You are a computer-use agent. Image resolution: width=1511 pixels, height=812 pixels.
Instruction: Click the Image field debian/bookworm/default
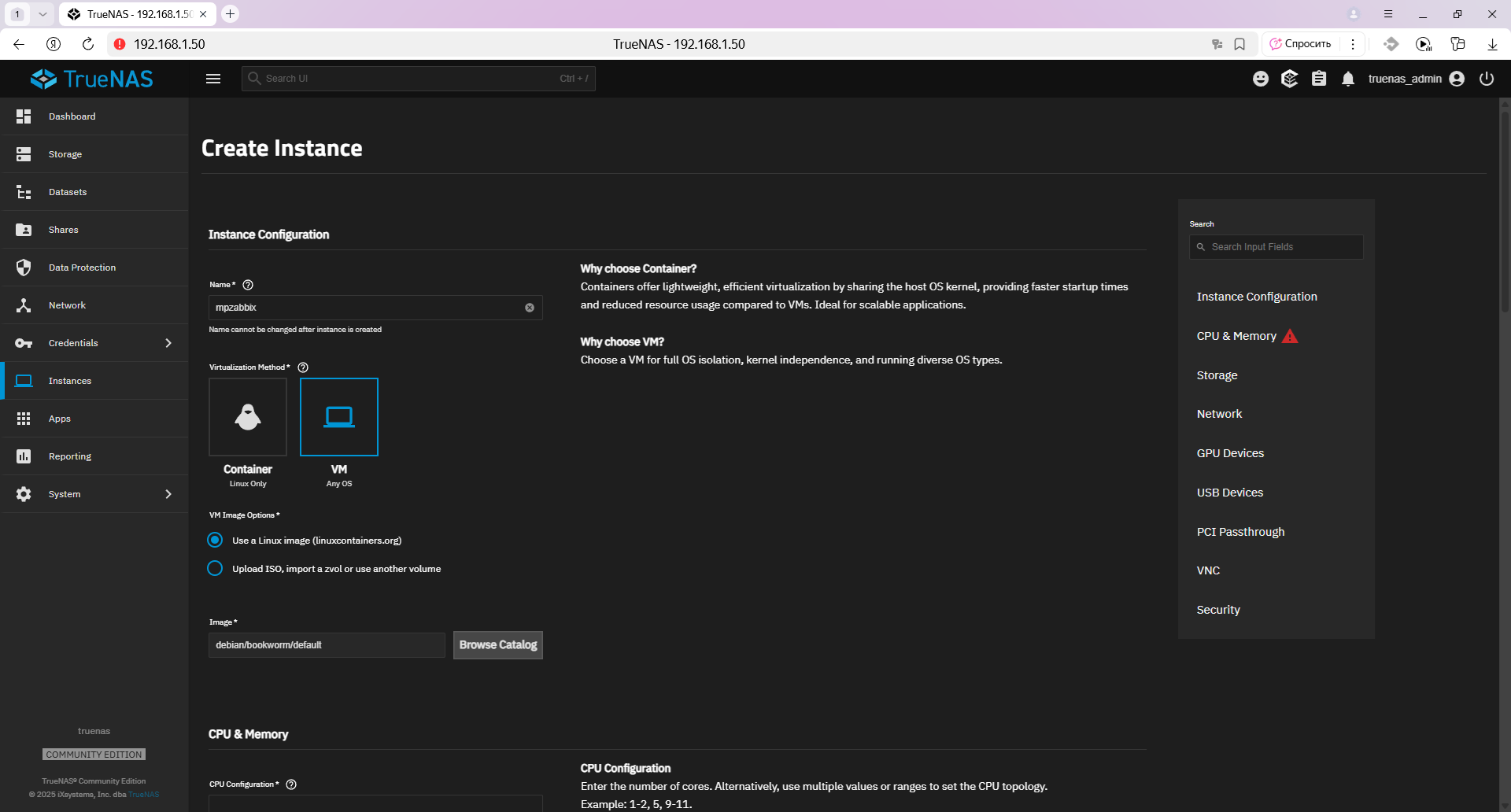[327, 645]
